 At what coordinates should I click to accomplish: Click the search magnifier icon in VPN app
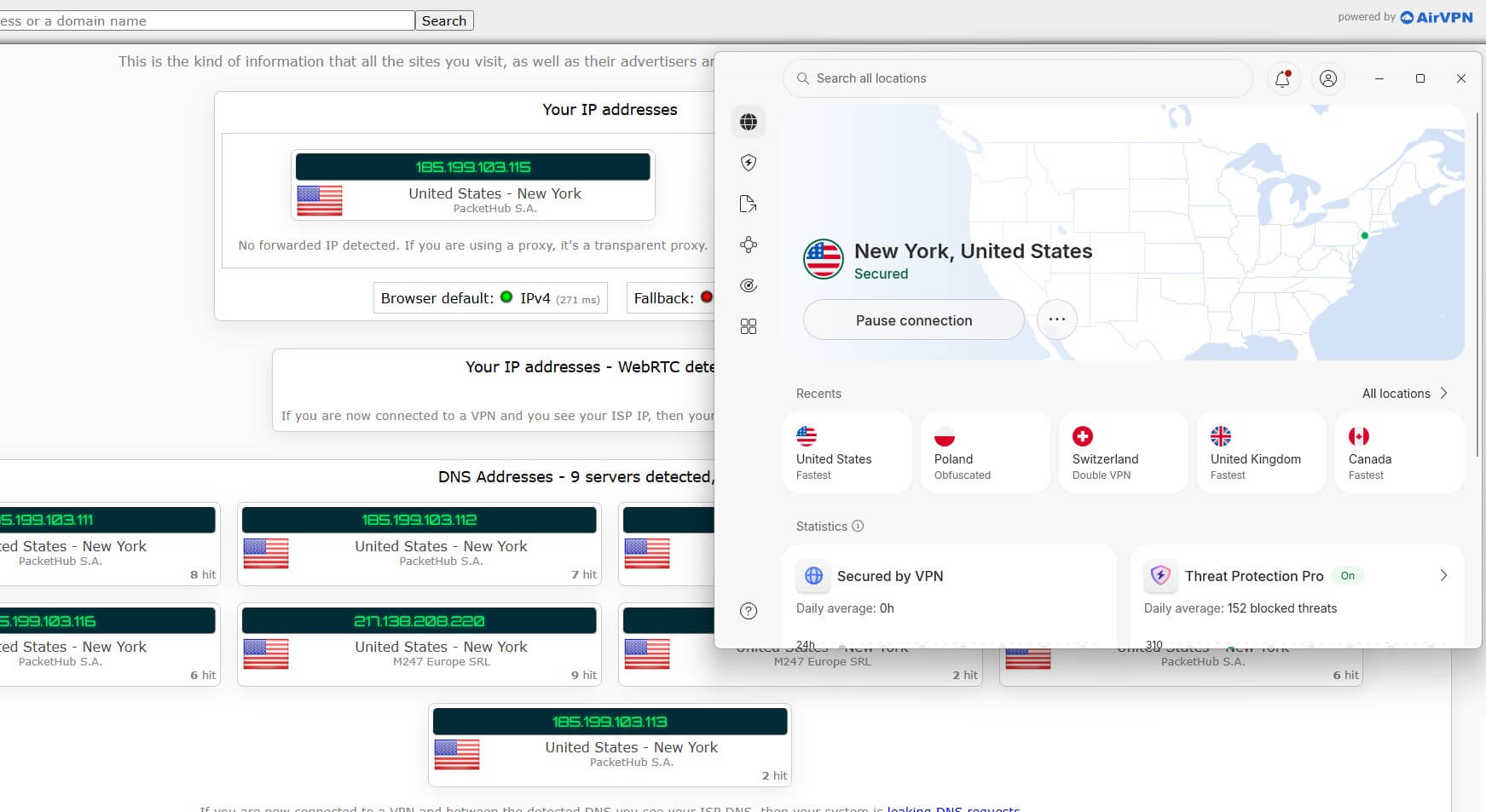click(x=802, y=78)
